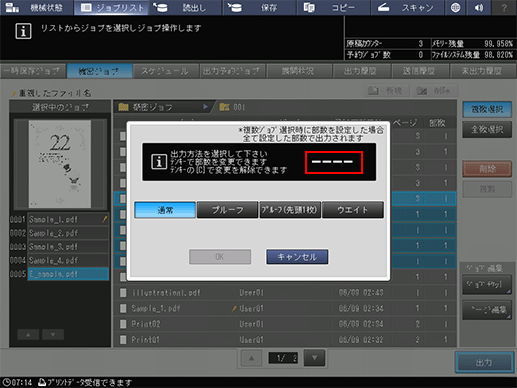This screenshot has width=517, height=388.
Task: Click the printer status icon in the status bar
Action: [x=42, y=382]
